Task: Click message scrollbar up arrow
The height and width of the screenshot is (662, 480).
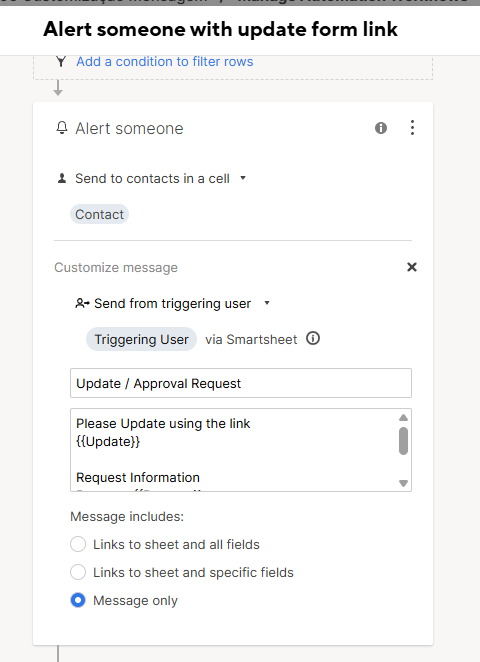Action: click(403, 418)
